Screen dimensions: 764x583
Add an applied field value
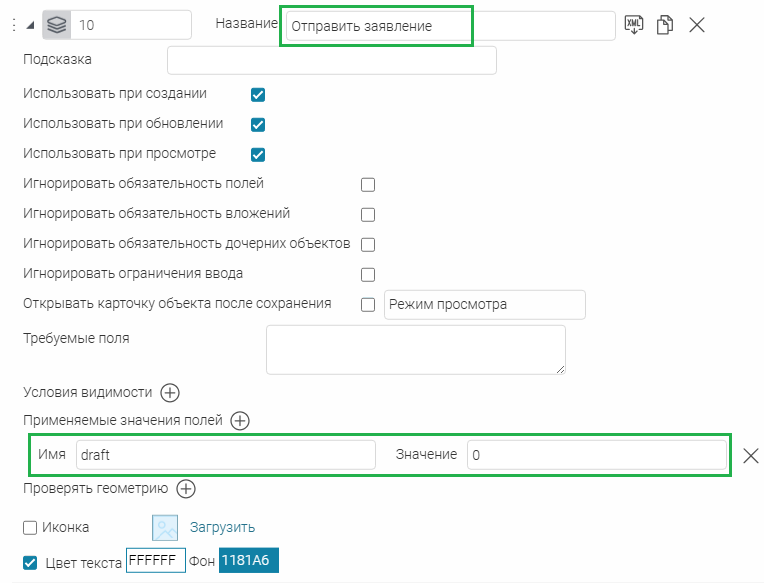pos(240,421)
